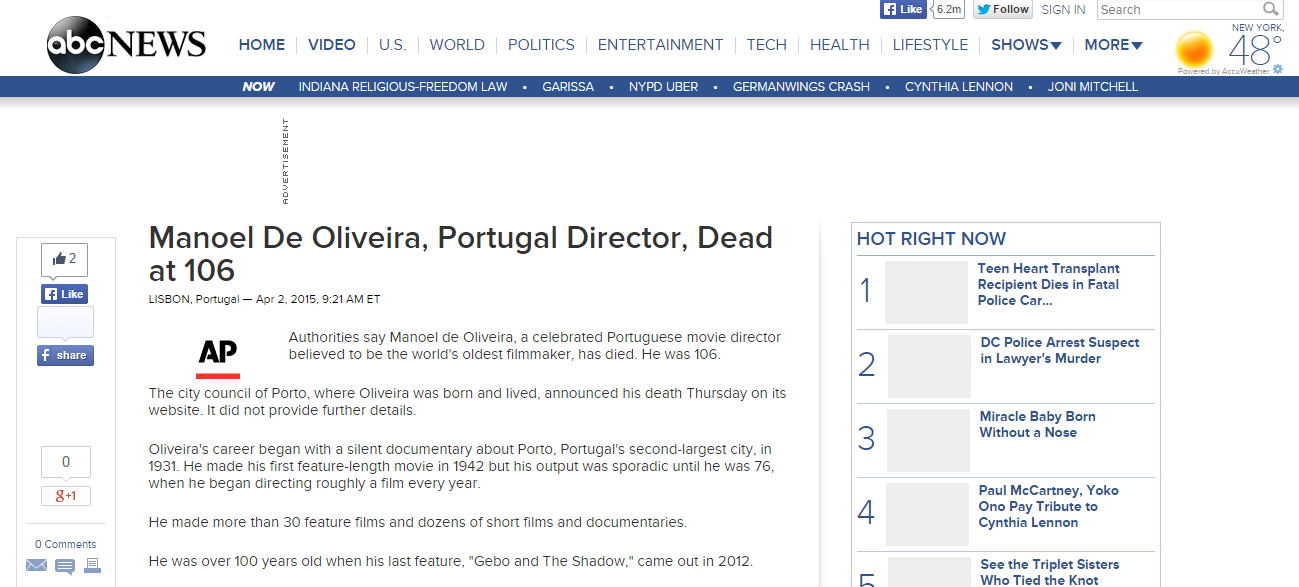This screenshot has height=587, width=1299.
Task: Open weather settings gear icon
Action: 1276,71
